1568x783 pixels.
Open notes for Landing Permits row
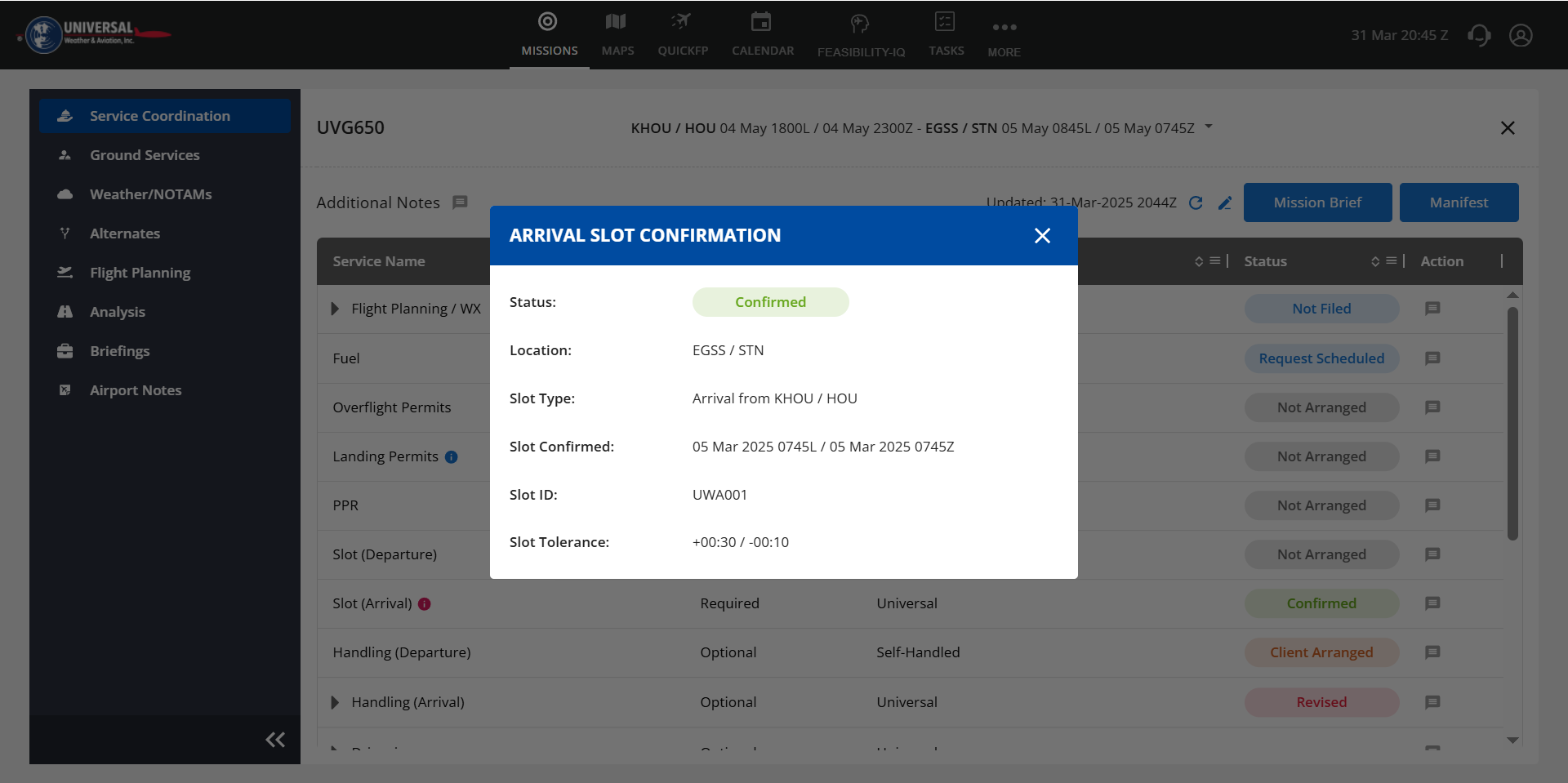[1432, 456]
